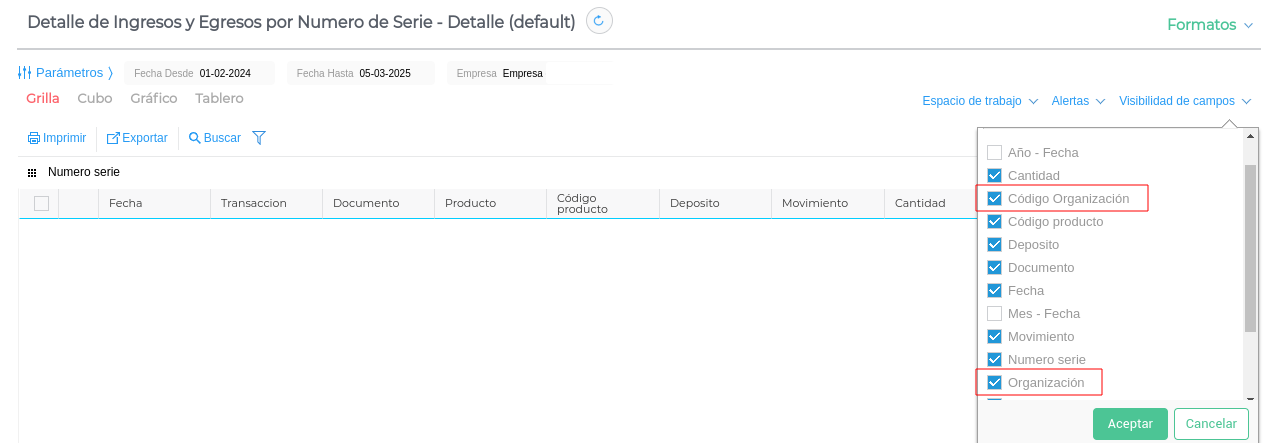Click the Imprimir printer icon
The image size is (1285, 443).
point(34,138)
